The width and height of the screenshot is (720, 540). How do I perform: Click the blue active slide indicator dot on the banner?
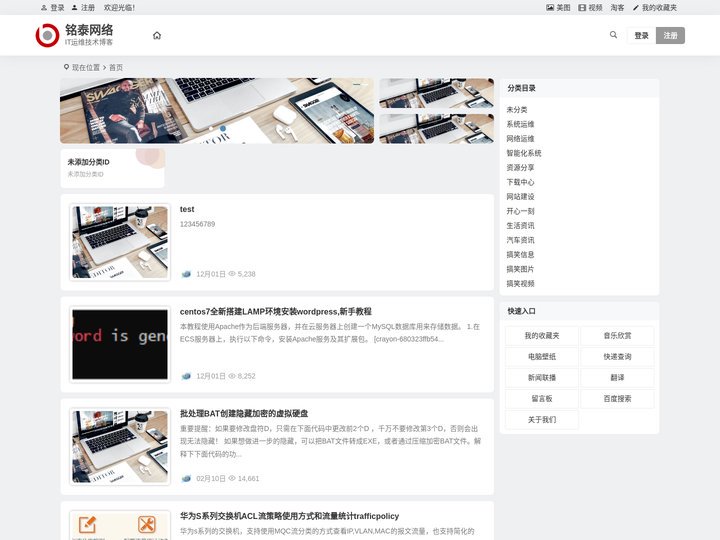[223, 129]
